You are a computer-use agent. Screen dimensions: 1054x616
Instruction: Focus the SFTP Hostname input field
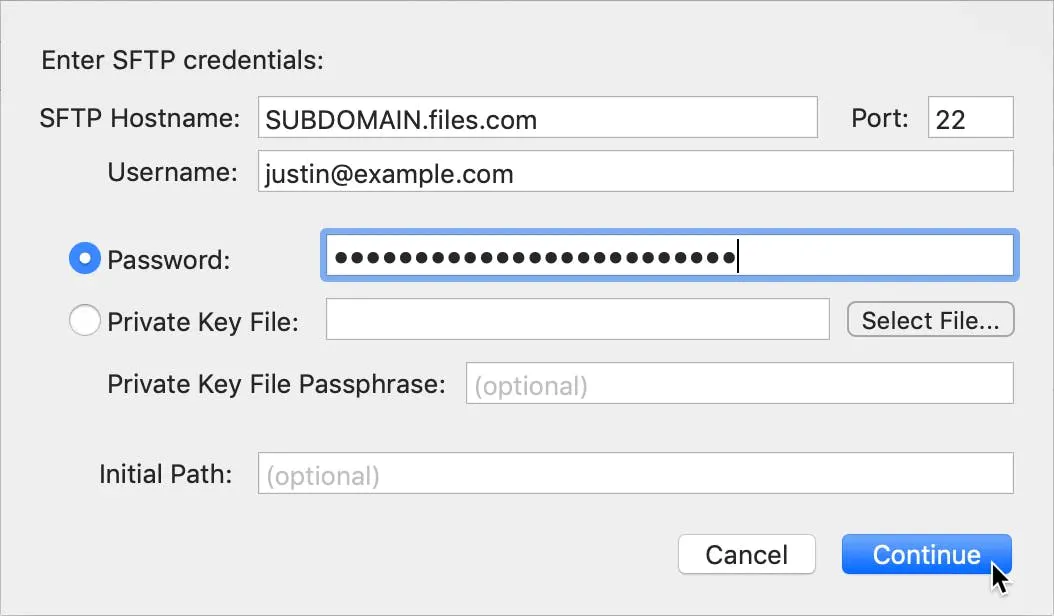[x=538, y=118]
